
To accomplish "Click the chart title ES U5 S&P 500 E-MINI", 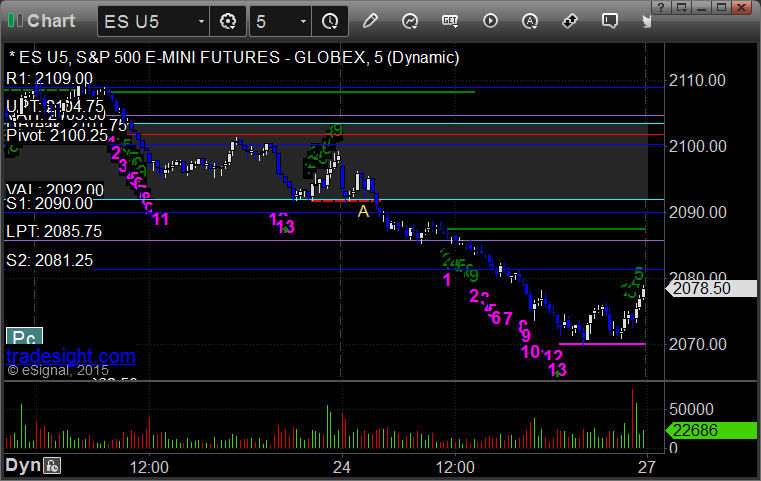I will (234, 57).
